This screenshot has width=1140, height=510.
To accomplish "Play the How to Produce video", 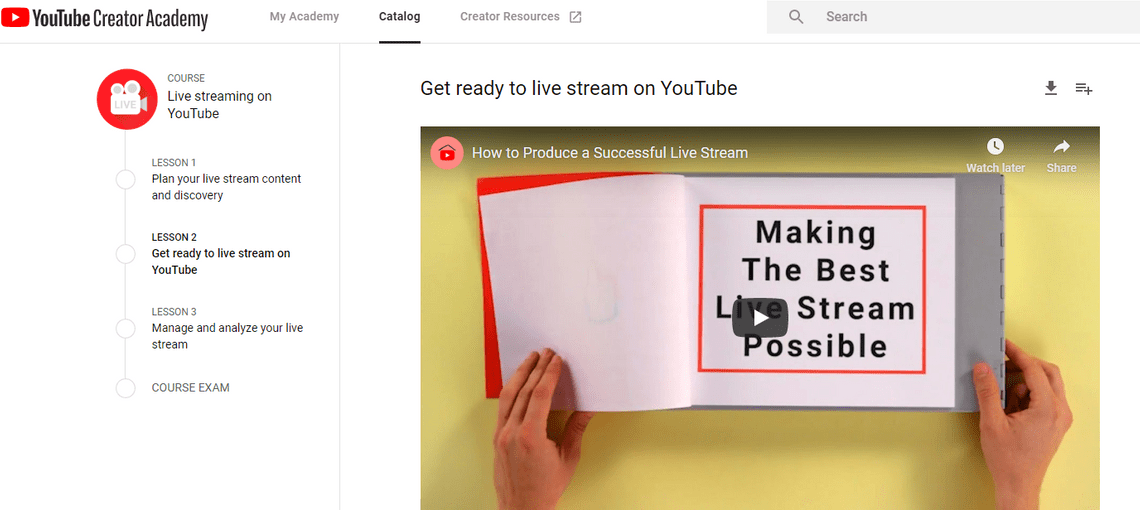I will (760, 318).
